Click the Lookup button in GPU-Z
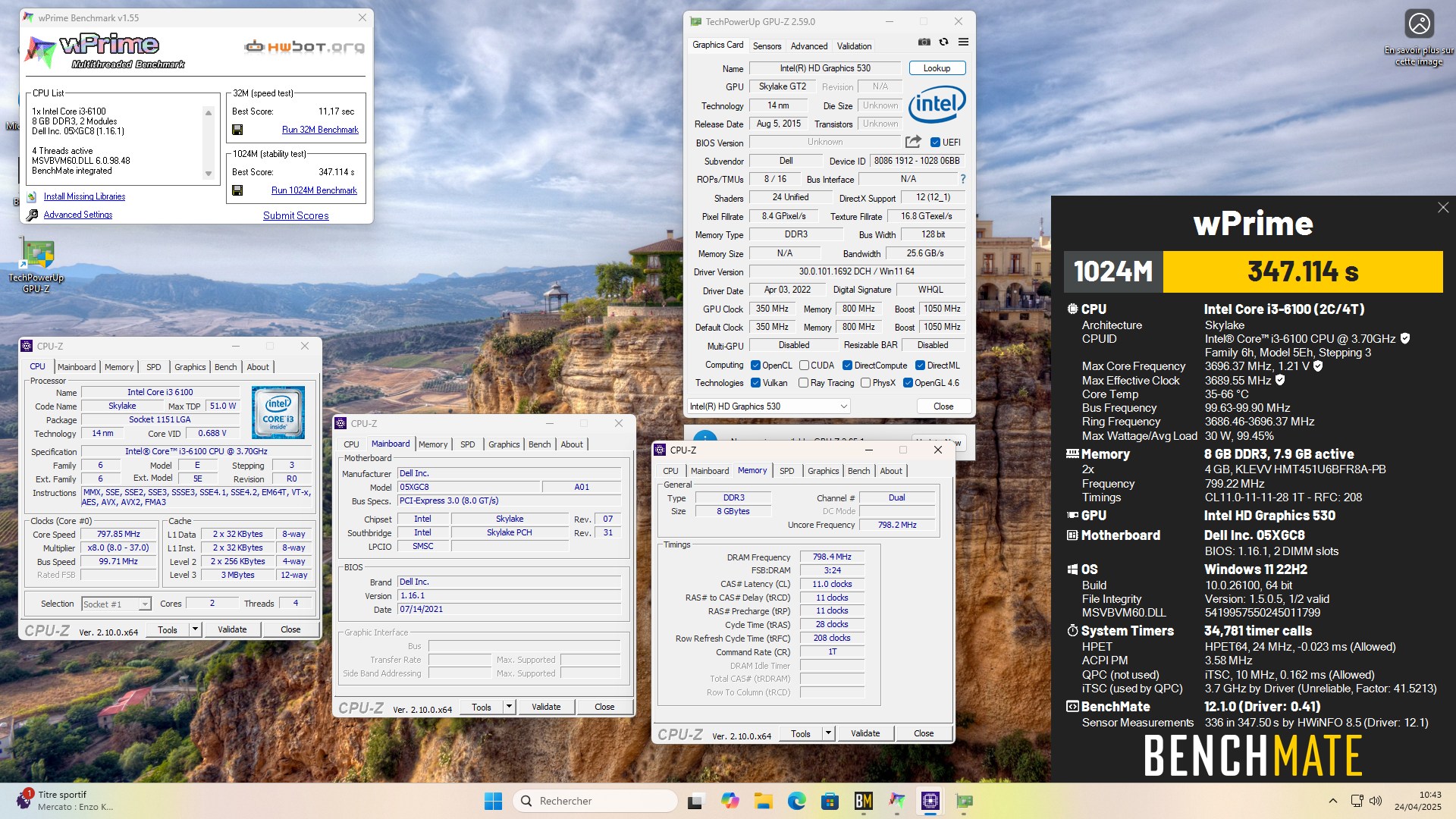 pos(937,68)
